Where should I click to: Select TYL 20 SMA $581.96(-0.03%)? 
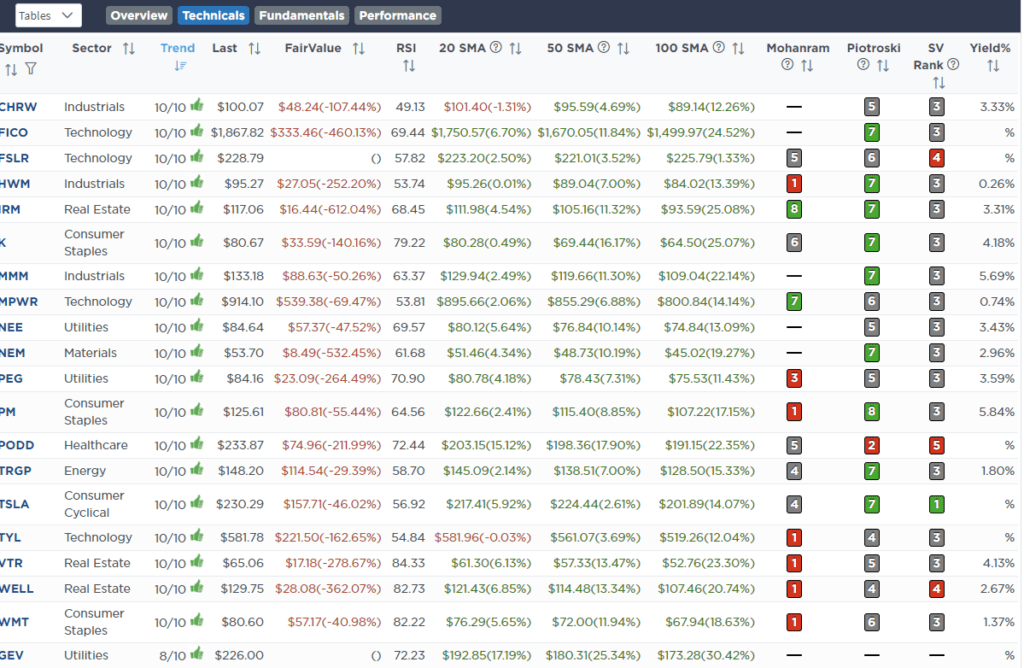pyautogui.click(x=483, y=538)
